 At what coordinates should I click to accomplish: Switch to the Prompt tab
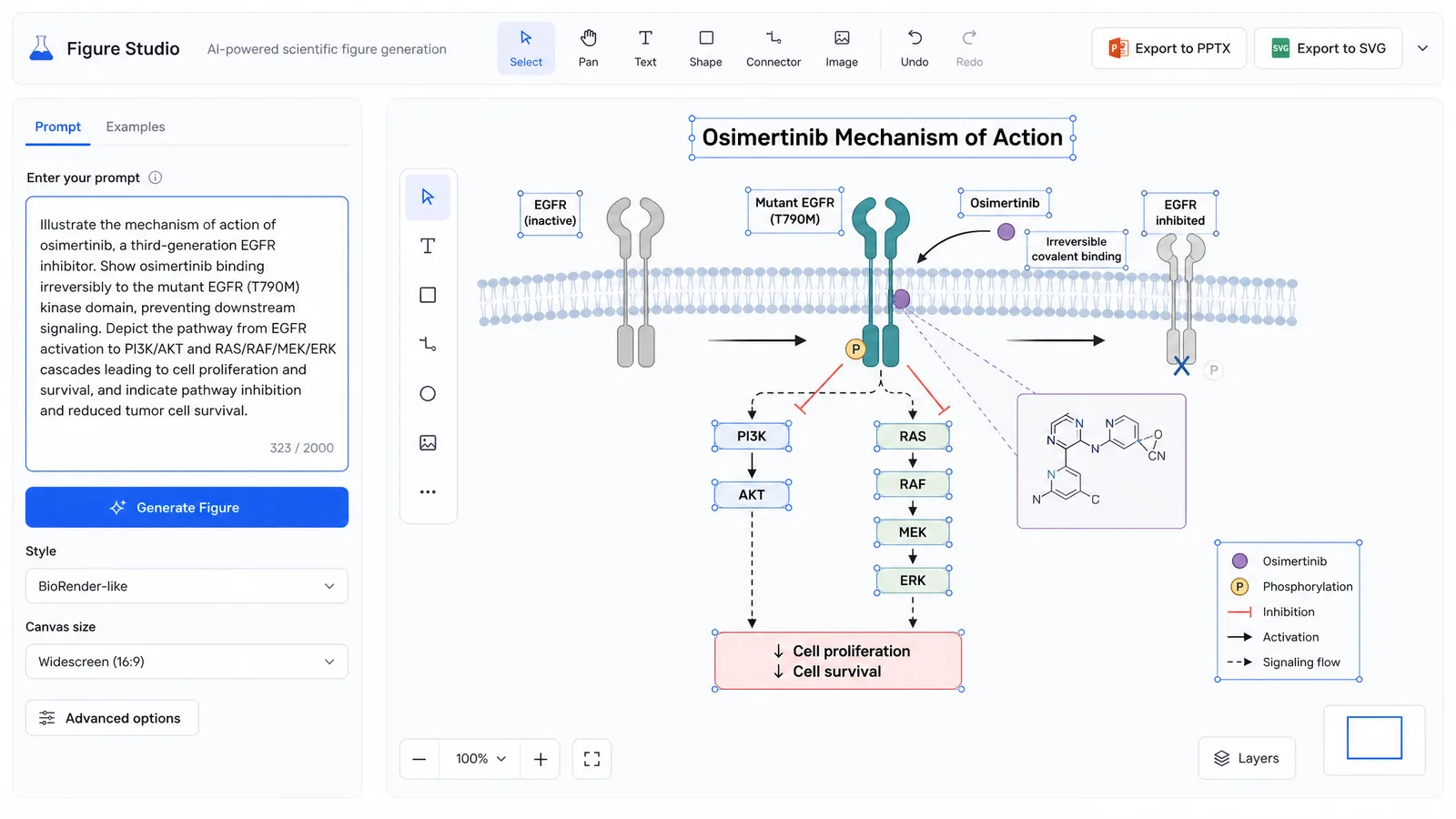click(57, 126)
